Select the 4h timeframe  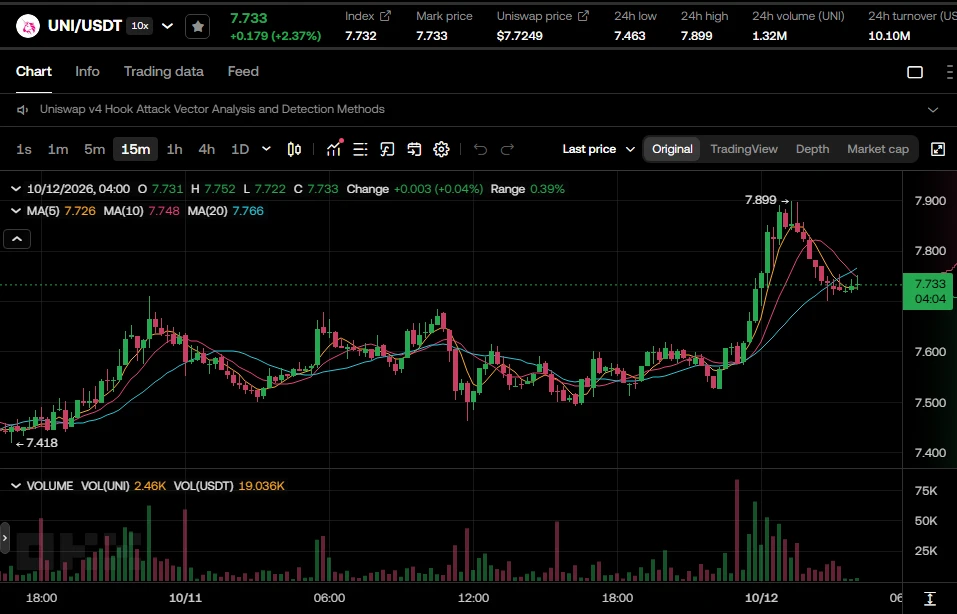tap(206, 149)
